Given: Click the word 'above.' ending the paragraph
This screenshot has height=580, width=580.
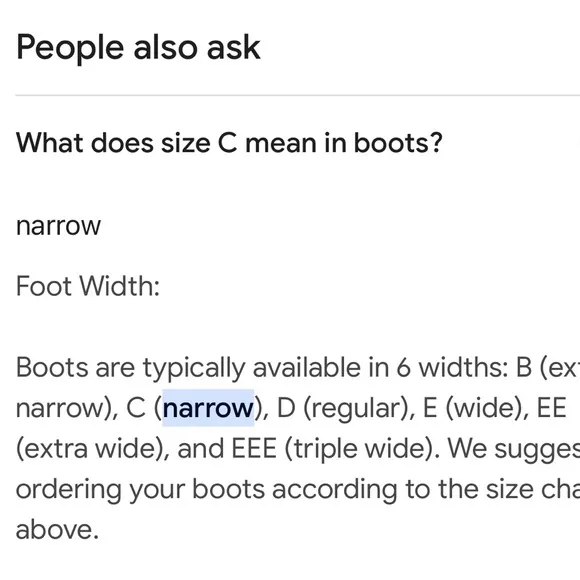Looking at the screenshot, I should (x=57, y=529).
